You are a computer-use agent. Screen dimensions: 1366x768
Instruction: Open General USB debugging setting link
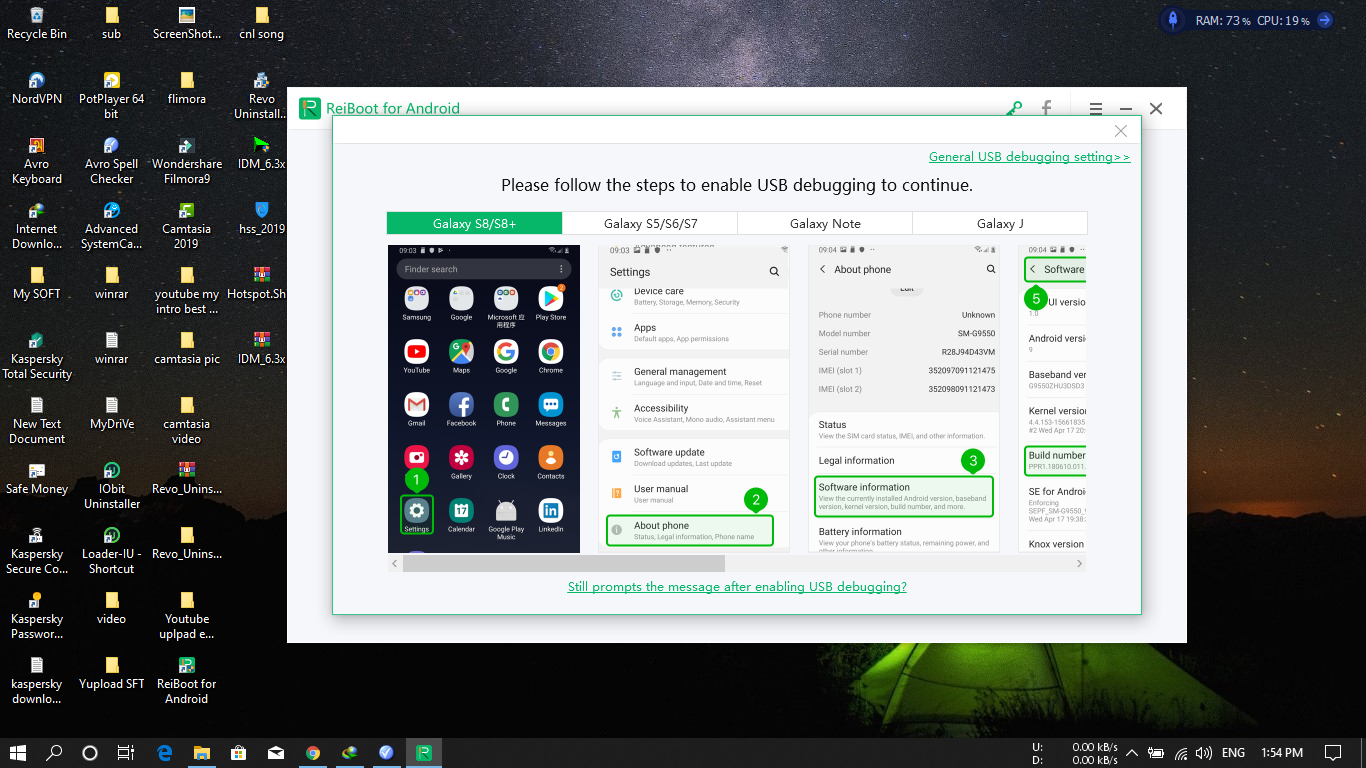[1029, 157]
